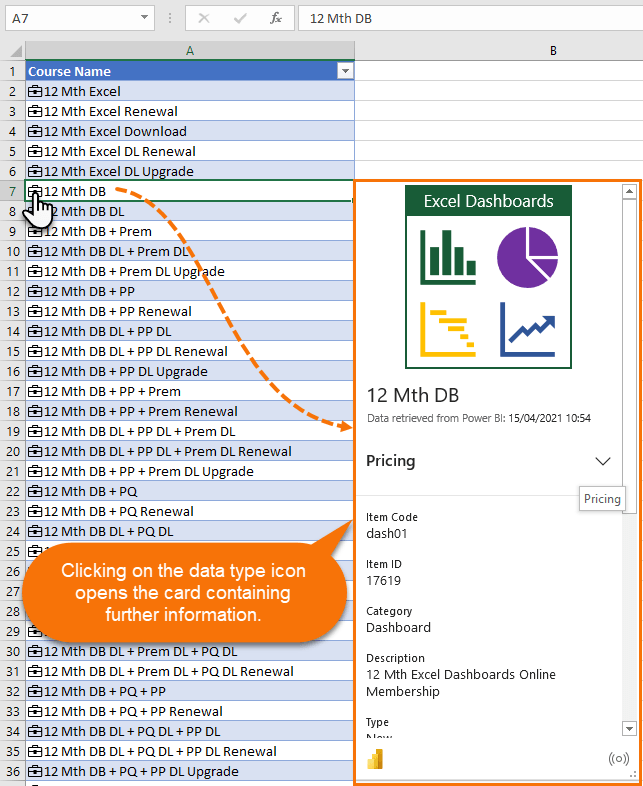Click the Excel Dashboards card image
643x786 pixels.
(x=488, y=277)
